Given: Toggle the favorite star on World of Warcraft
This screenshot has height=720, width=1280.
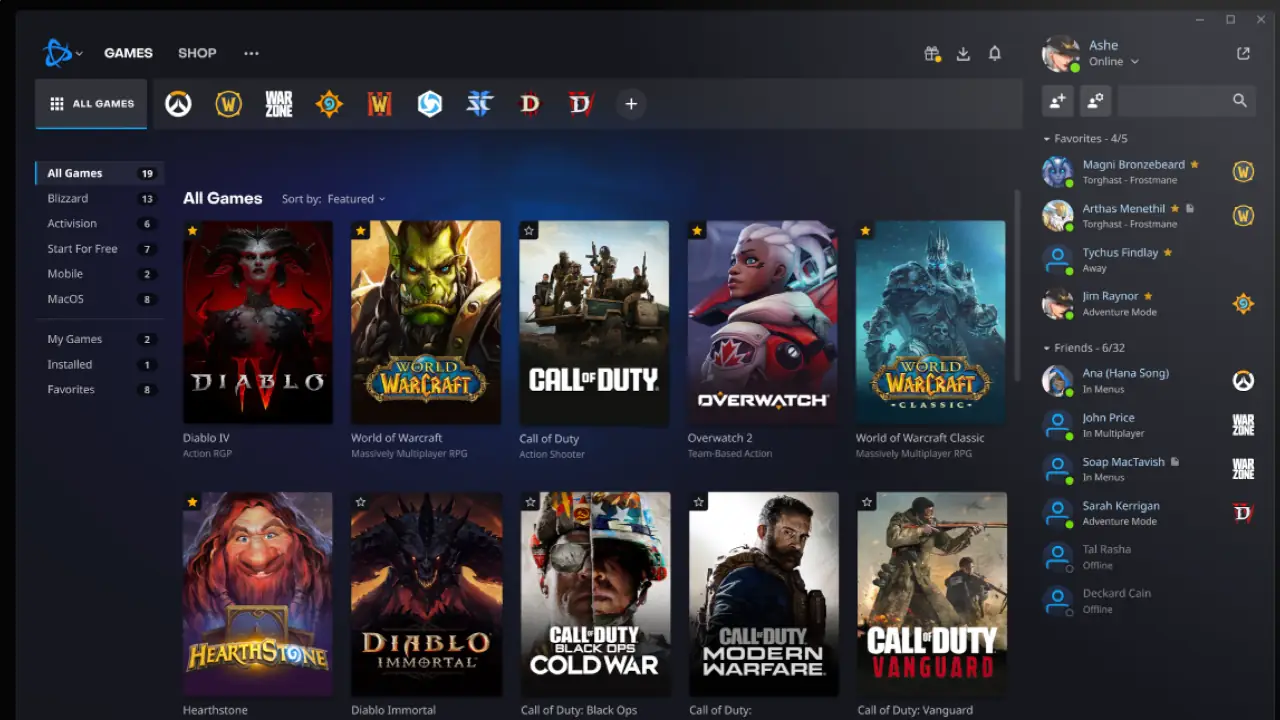Looking at the screenshot, I should tap(361, 231).
